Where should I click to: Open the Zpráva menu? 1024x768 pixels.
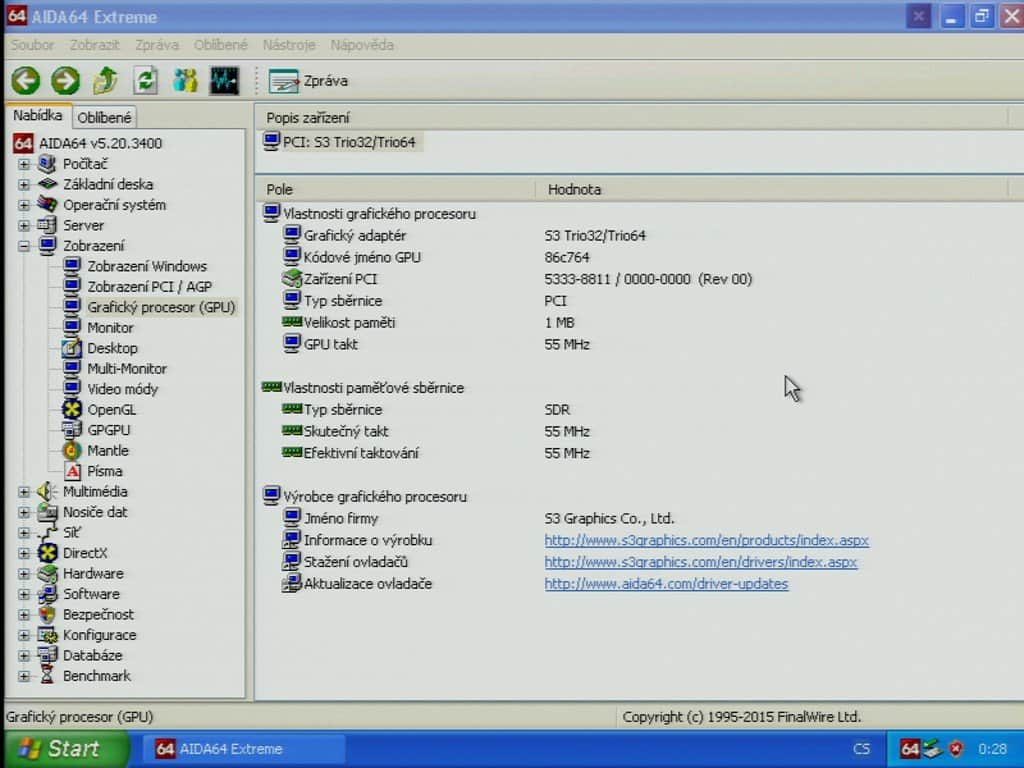157,45
